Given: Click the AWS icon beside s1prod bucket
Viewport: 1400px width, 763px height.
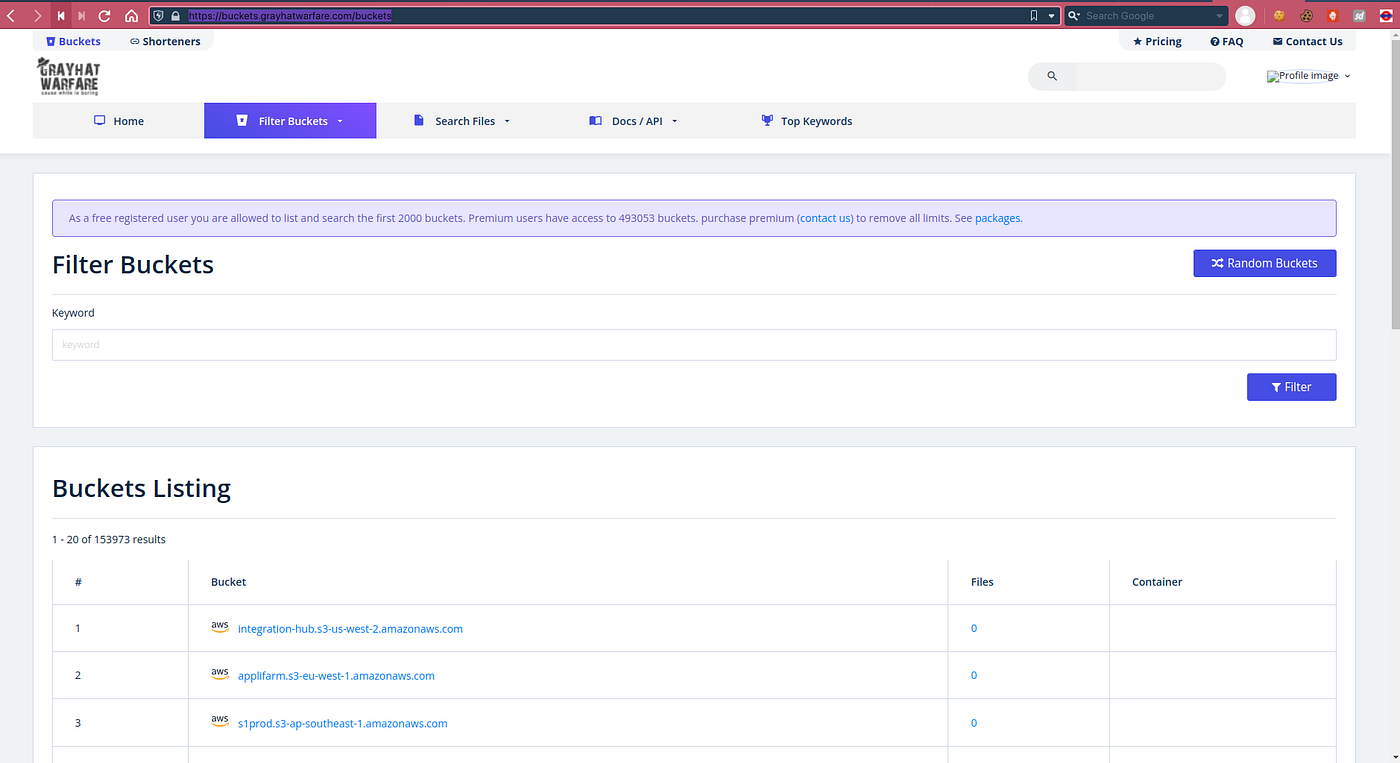Looking at the screenshot, I should click(220, 721).
